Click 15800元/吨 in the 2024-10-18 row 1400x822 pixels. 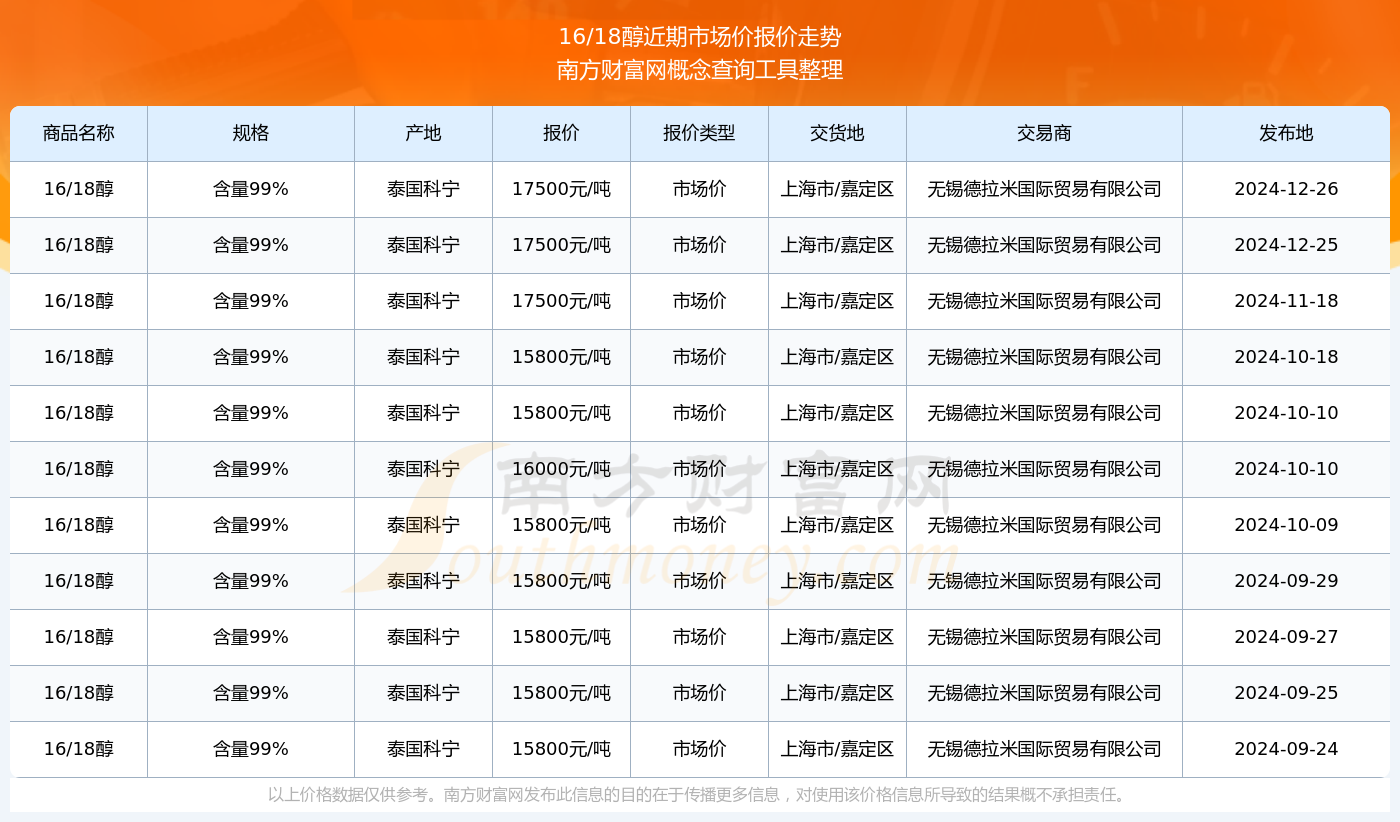[x=561, y=357]
